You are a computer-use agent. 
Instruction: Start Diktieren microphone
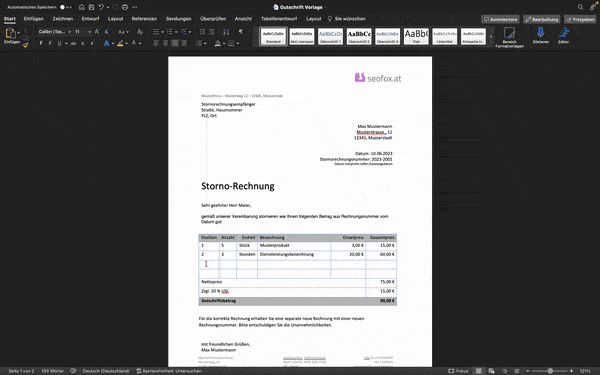[540, 36]
